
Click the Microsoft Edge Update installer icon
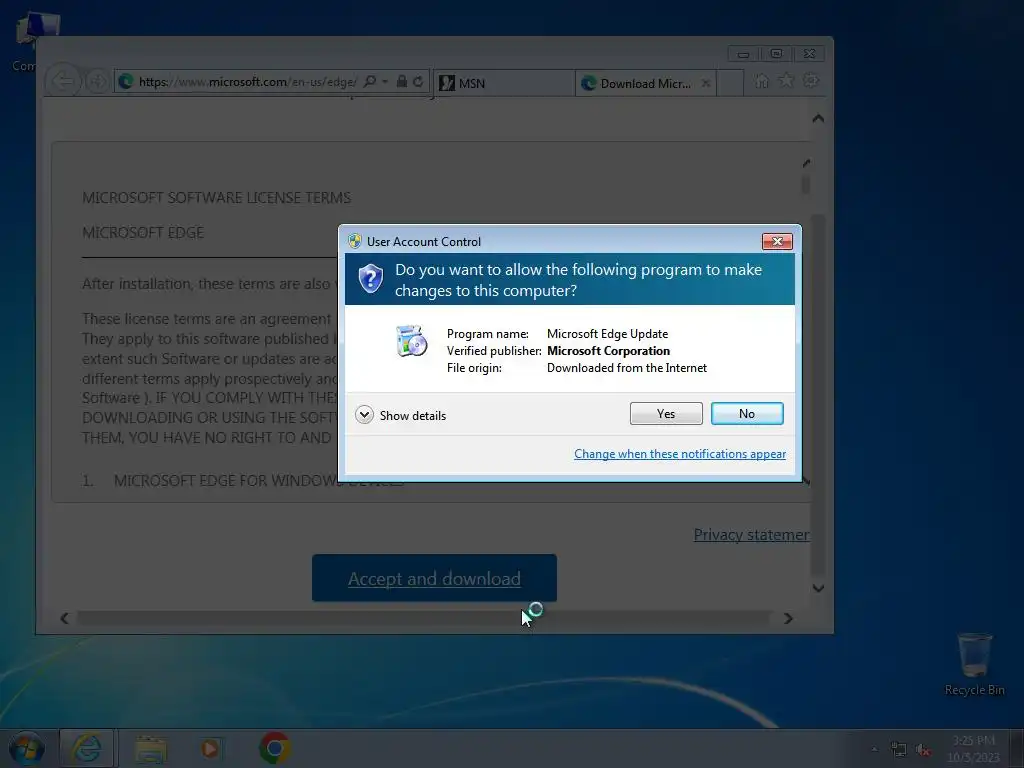[x=411, y=341]
